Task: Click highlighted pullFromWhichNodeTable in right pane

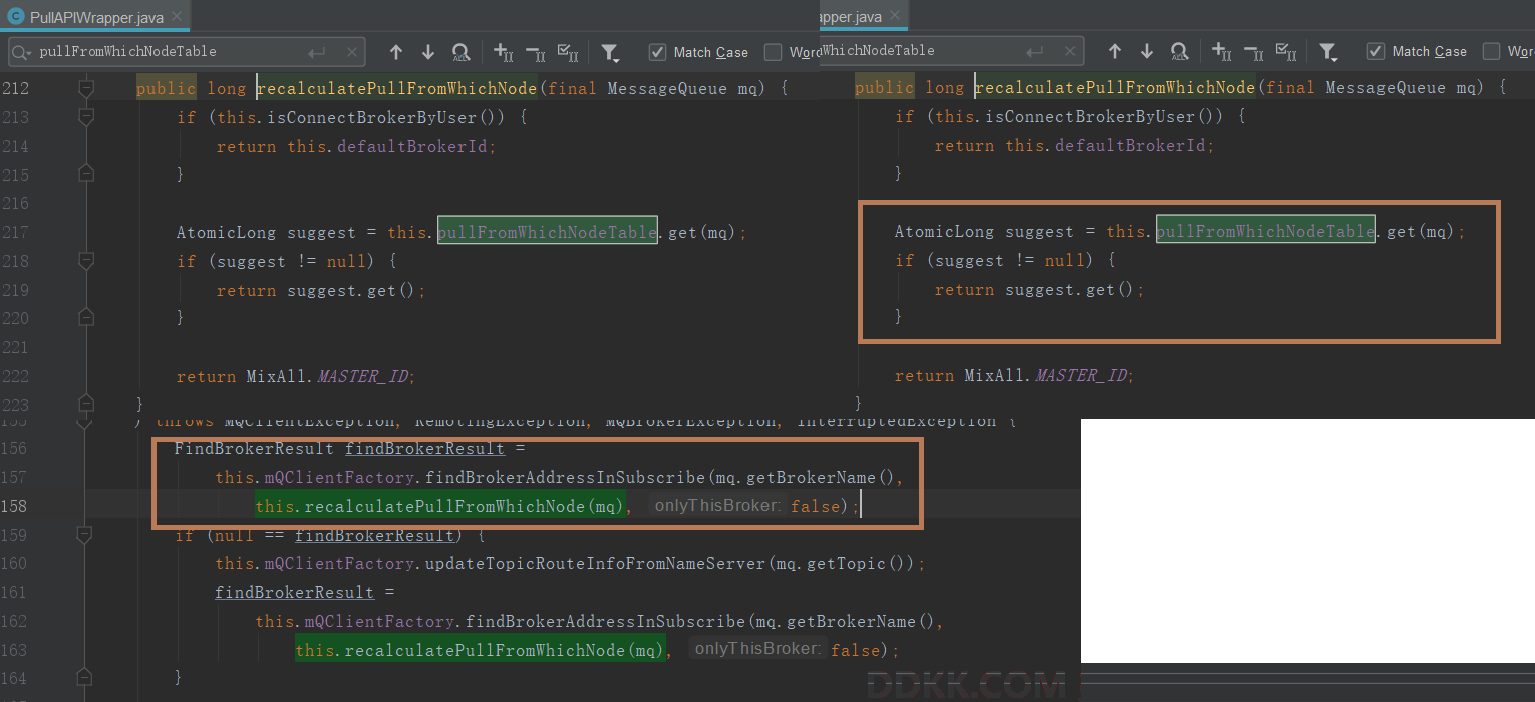Action: click(1266, 231)
